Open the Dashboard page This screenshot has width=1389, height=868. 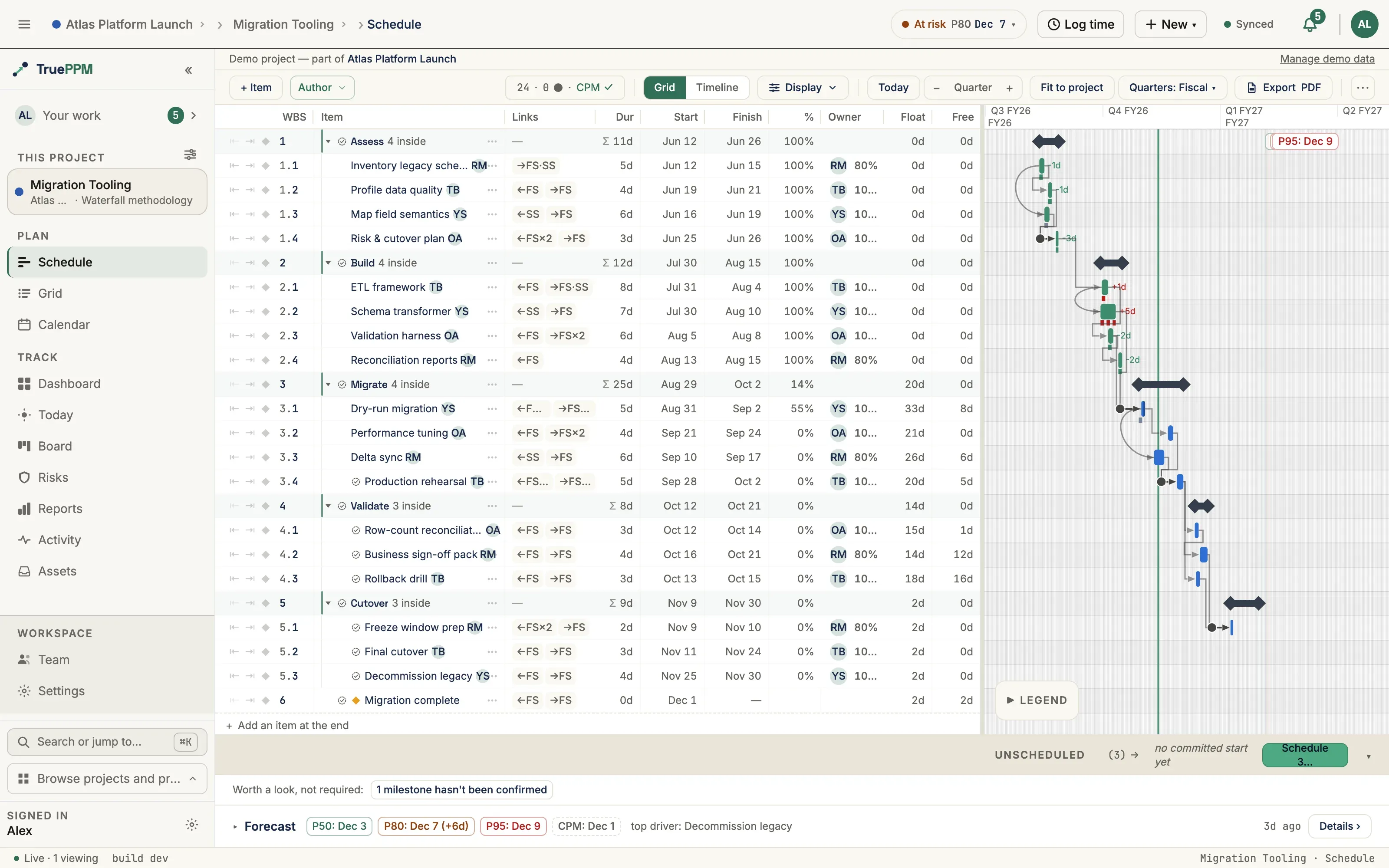pos(107,384)
